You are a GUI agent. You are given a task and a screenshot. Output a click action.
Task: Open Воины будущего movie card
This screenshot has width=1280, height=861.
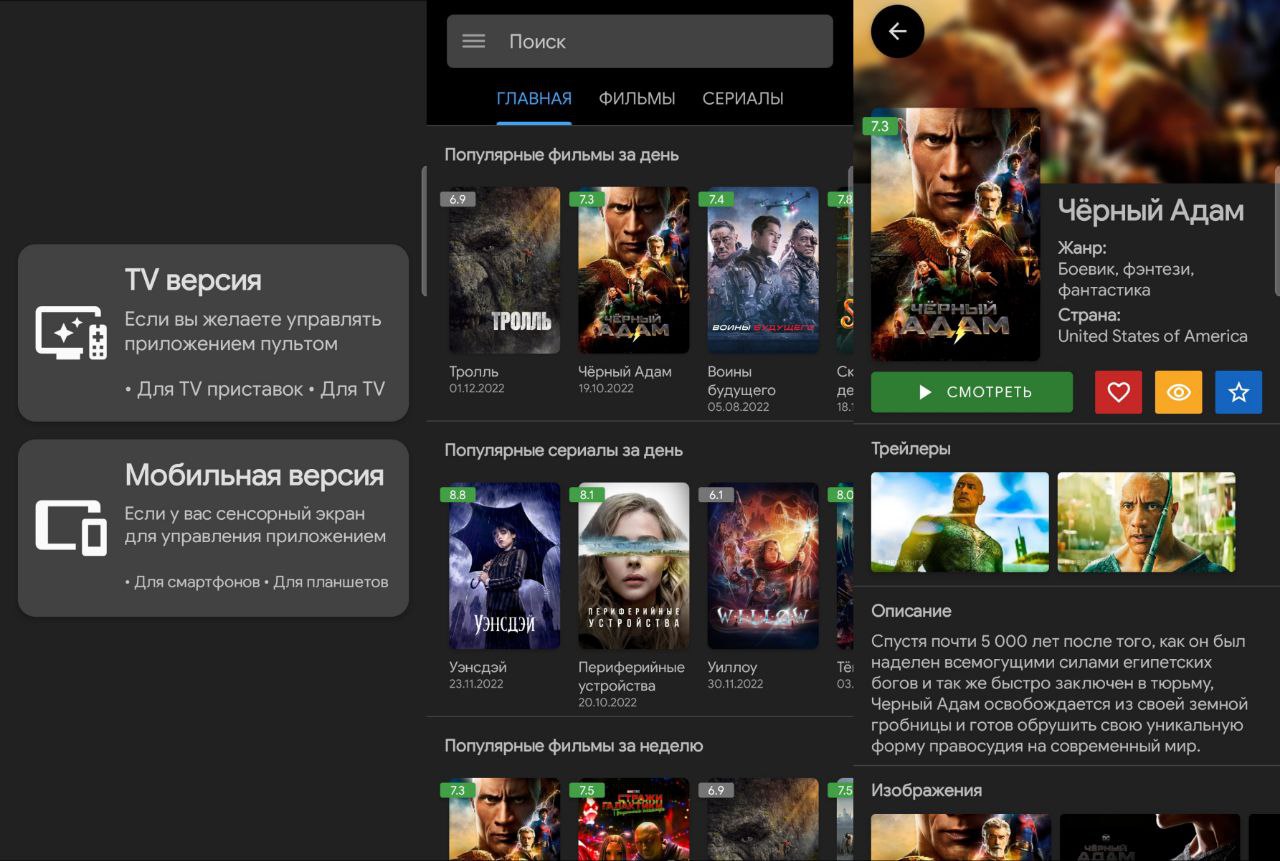point(762,270)
